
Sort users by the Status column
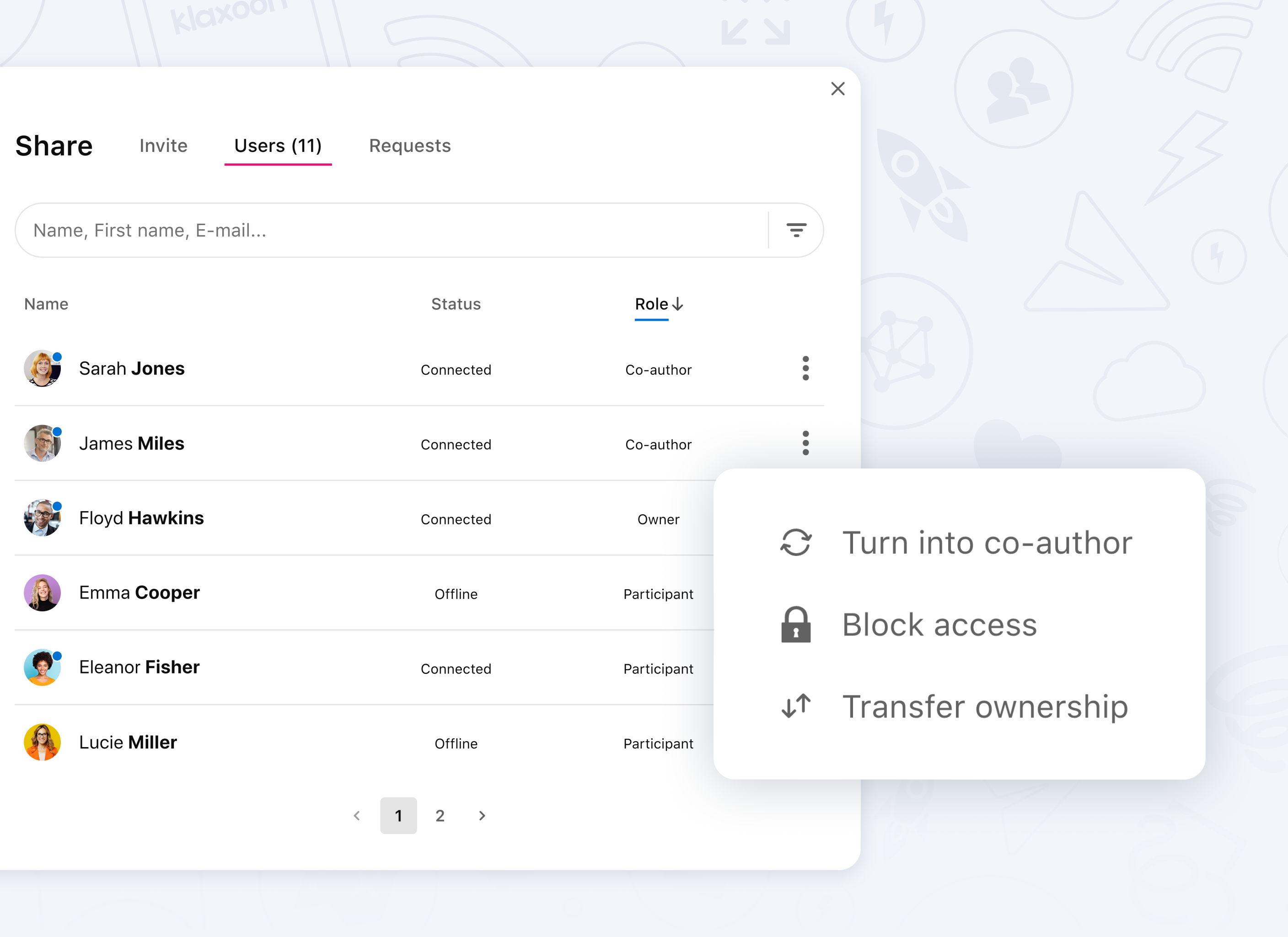[456, 304]
